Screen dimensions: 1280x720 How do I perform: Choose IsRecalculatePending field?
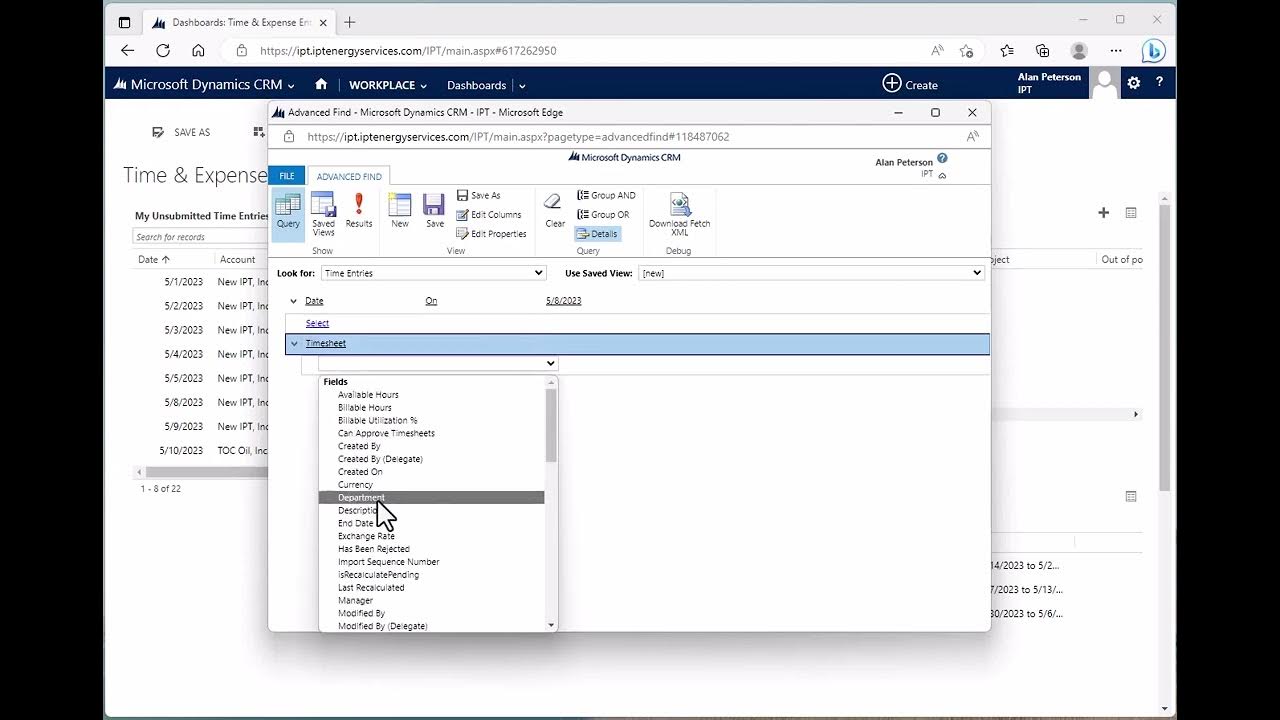[379, 575]
